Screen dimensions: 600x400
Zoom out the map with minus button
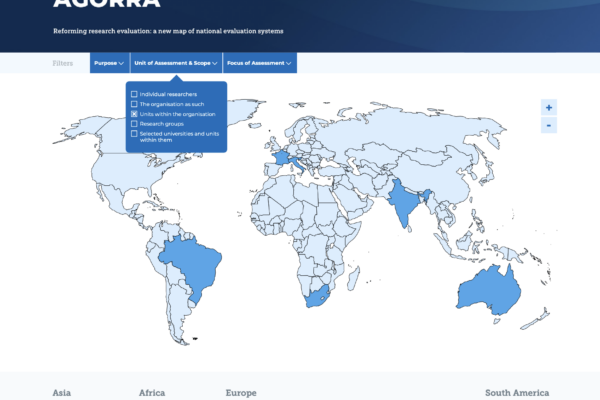pyautogui.click(x=549, y=125)
